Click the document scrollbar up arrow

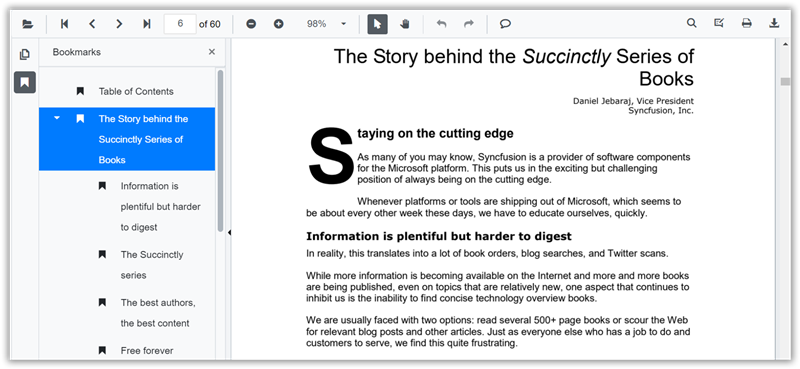[x=785, y=44]
